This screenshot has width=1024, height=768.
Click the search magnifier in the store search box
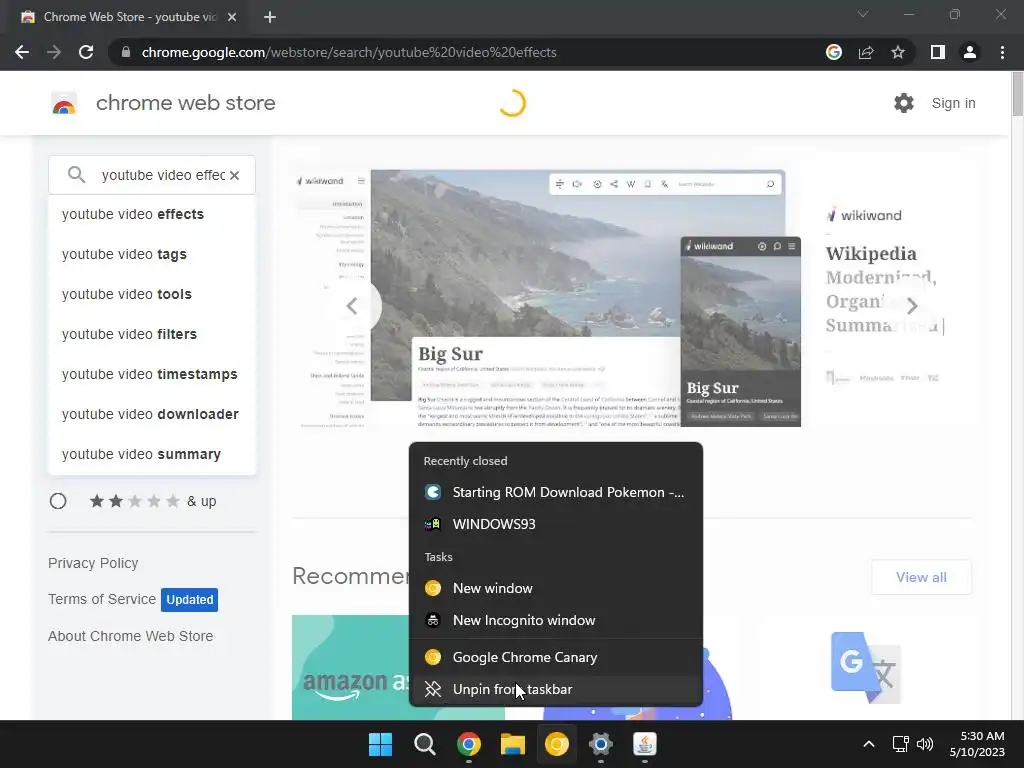point(76,175)
